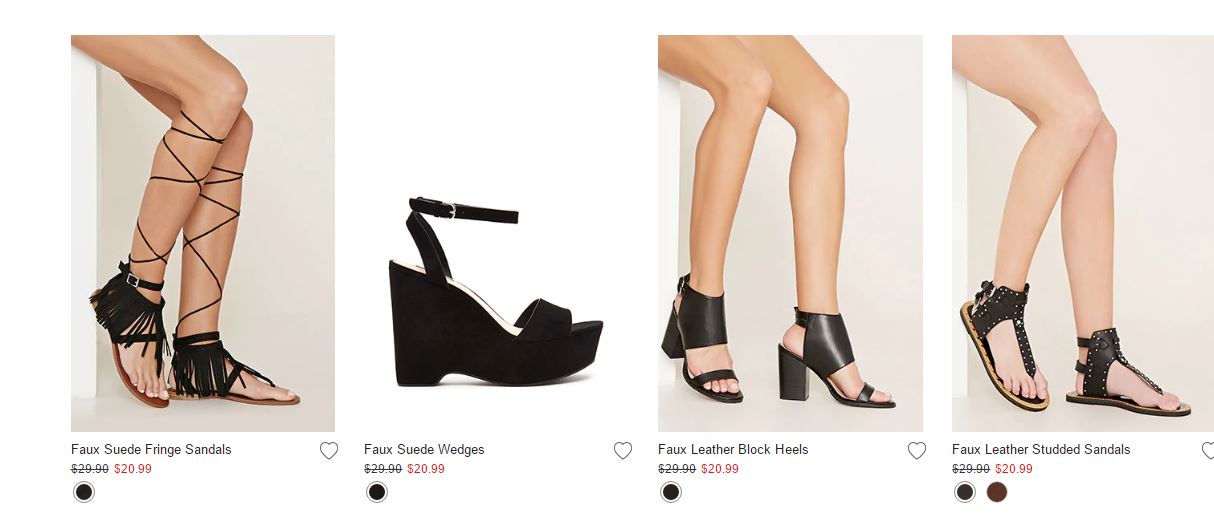
Task: Click sale price under Block Heels
Action: click(720, 469)
